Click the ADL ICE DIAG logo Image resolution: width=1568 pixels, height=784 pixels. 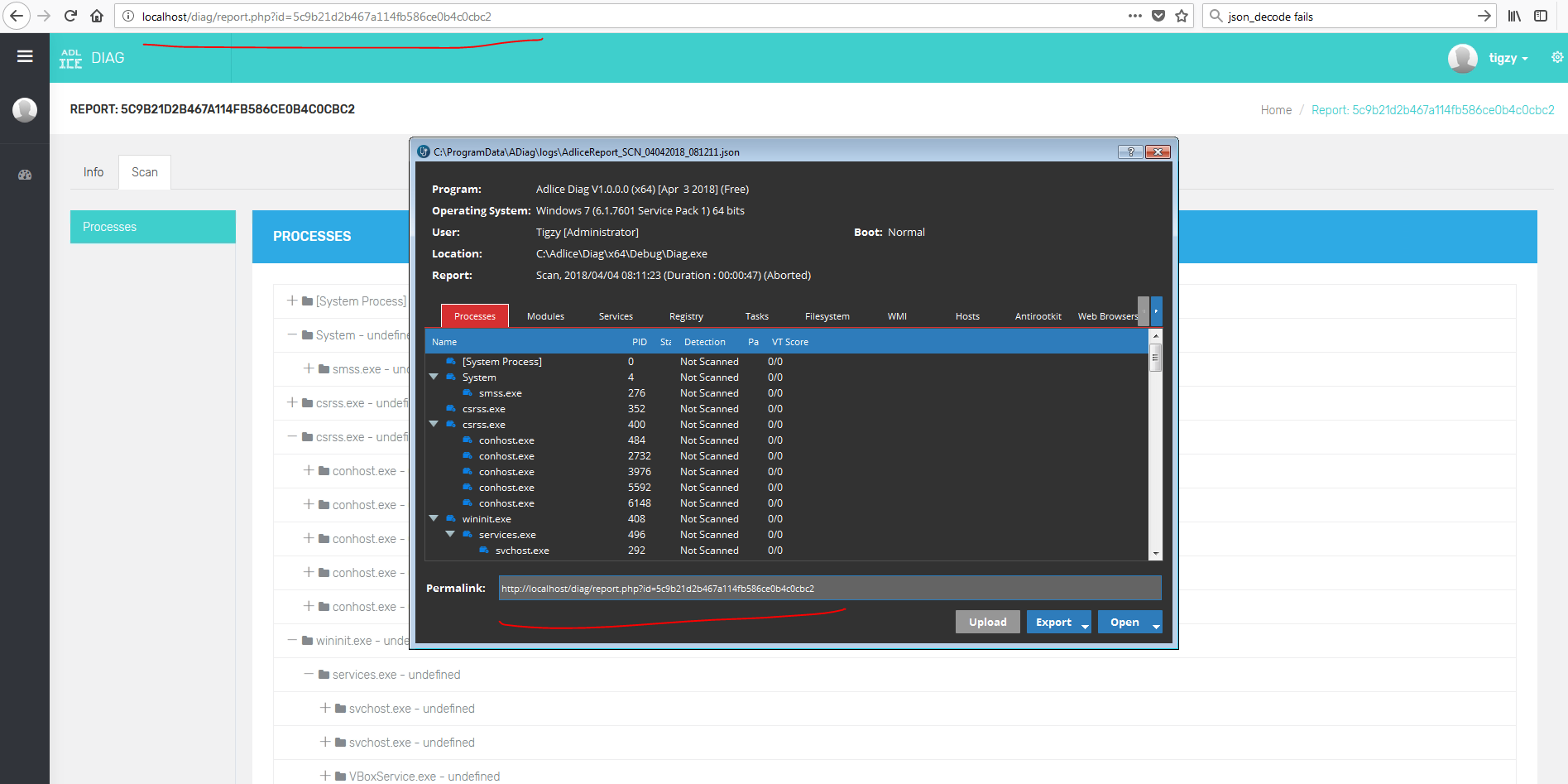tap(92, 58)
